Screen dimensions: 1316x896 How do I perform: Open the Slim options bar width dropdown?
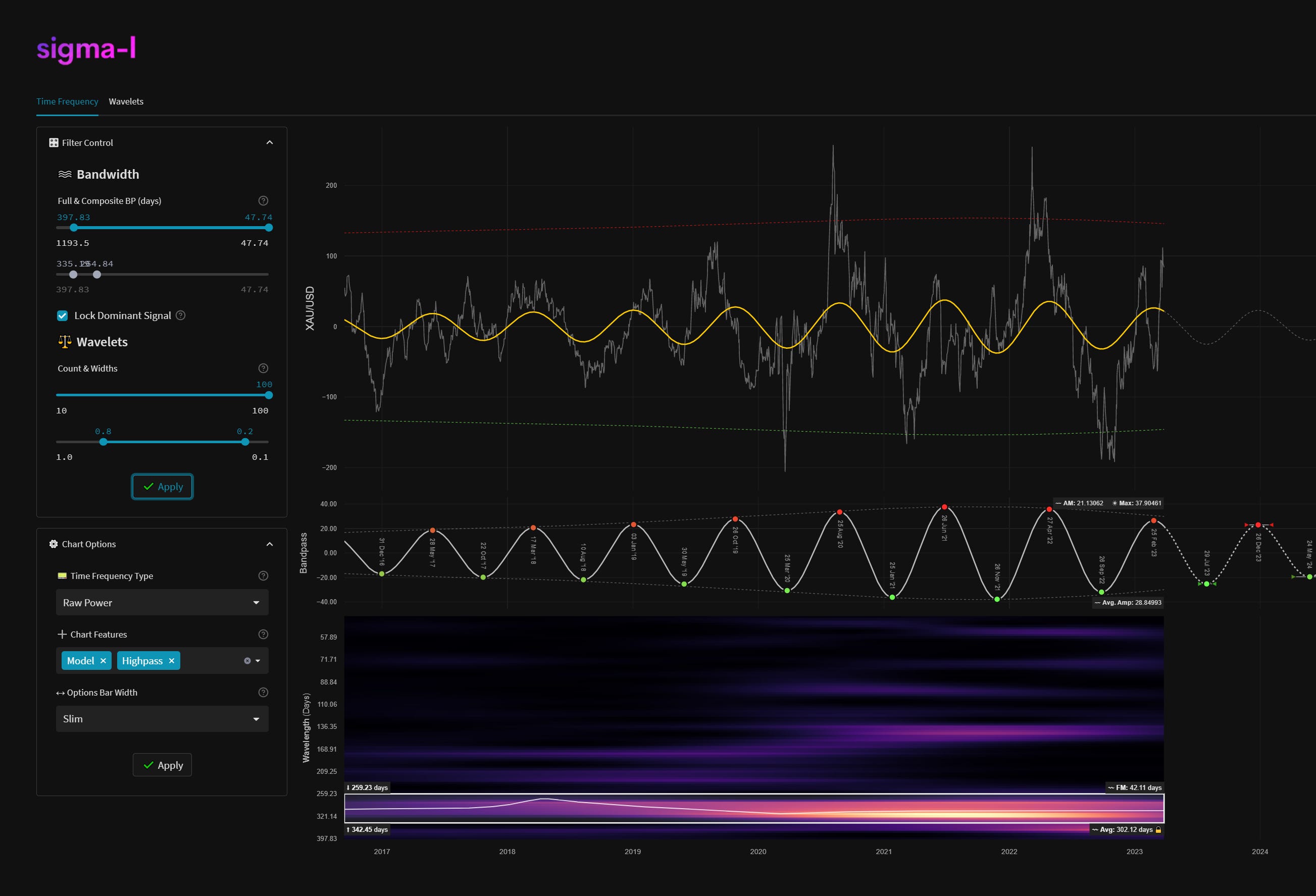click(x=162, y=719)
